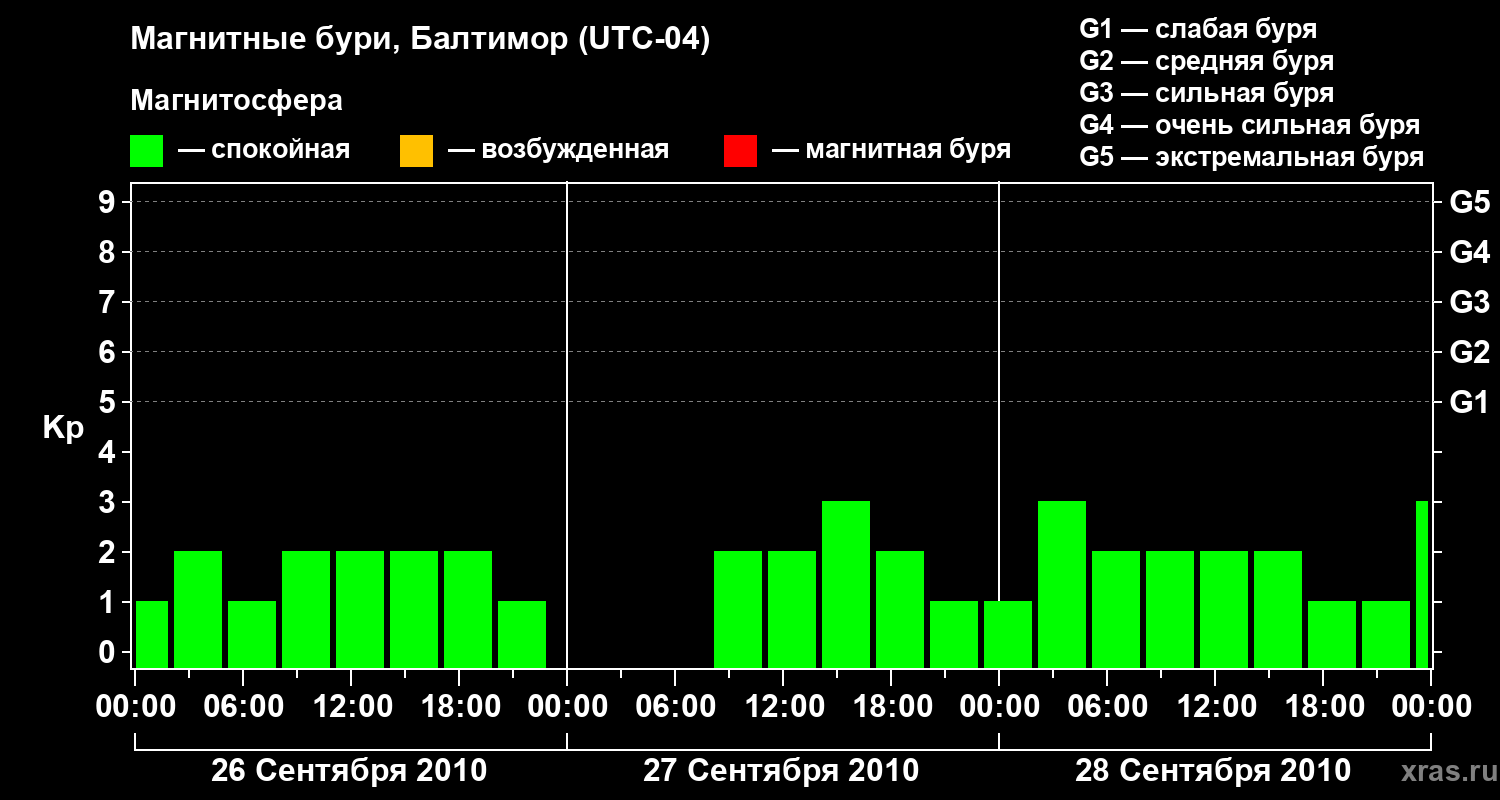Click the 06:00 time label of 26 September
The height and width of the screenshot is (800, 1500).
click(243, 707)
